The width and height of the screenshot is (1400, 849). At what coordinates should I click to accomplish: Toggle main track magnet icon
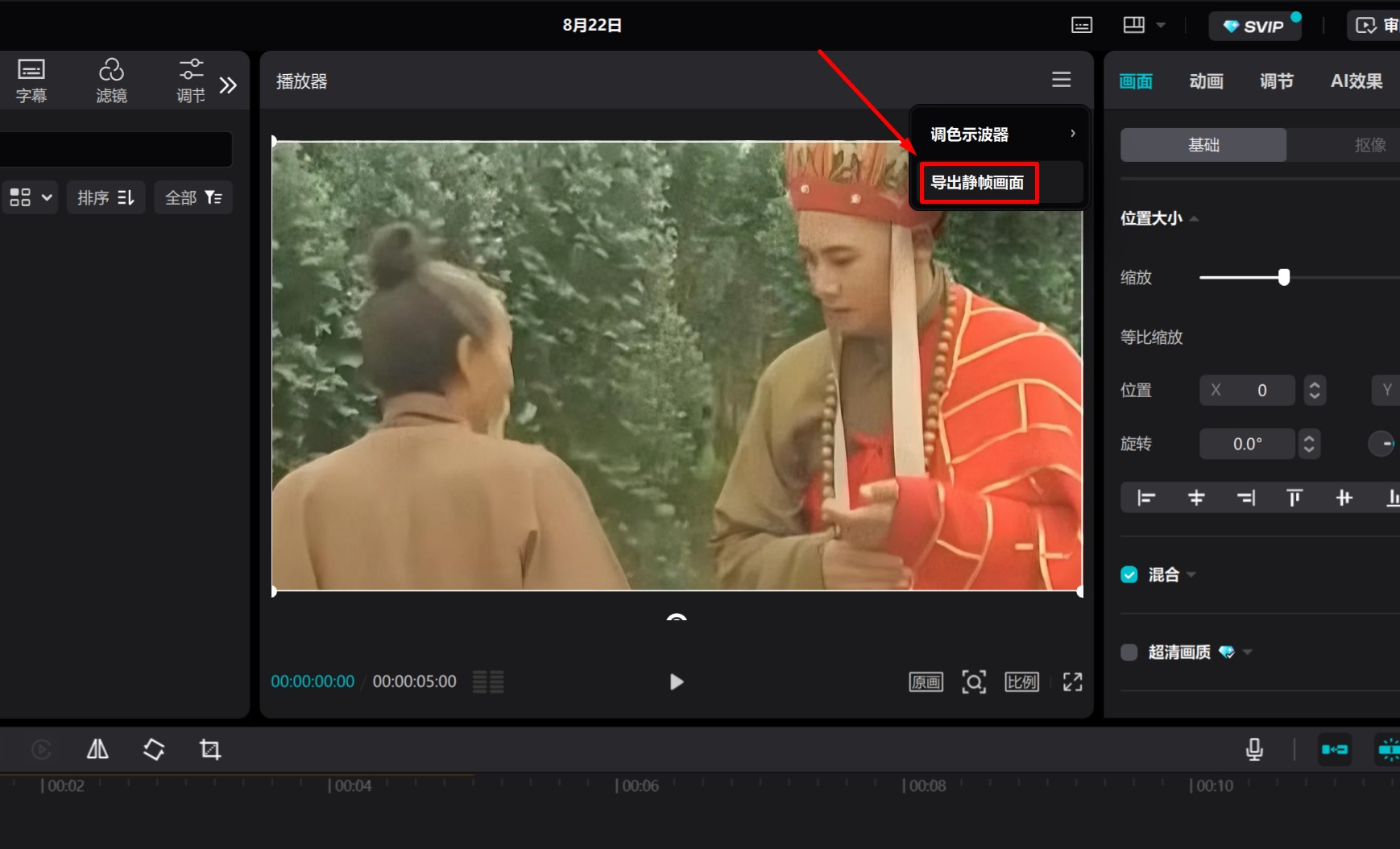point(1335,750)
